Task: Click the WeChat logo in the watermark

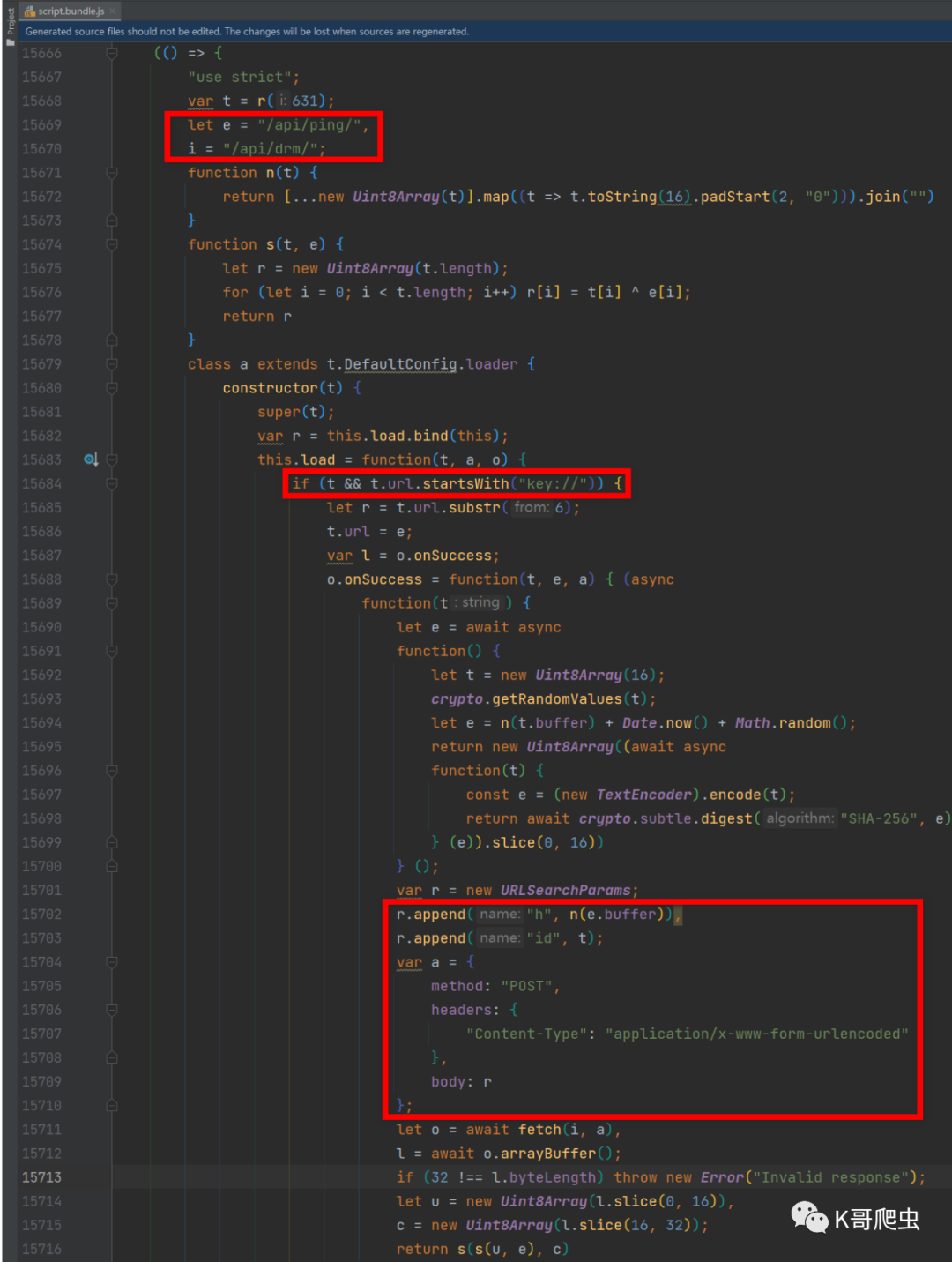Action: point(808,1217)
